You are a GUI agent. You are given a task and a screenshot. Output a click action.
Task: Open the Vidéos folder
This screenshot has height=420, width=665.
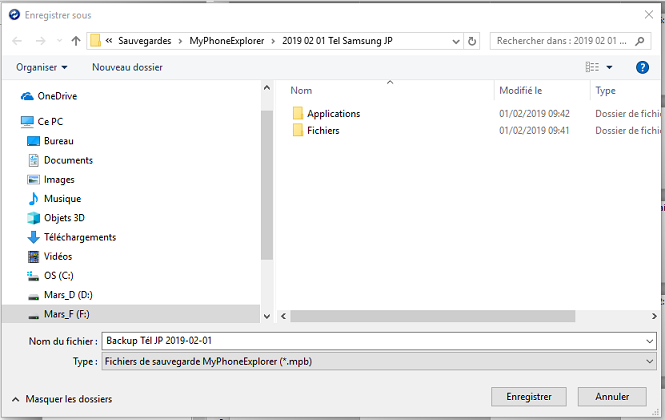point(58,256)
